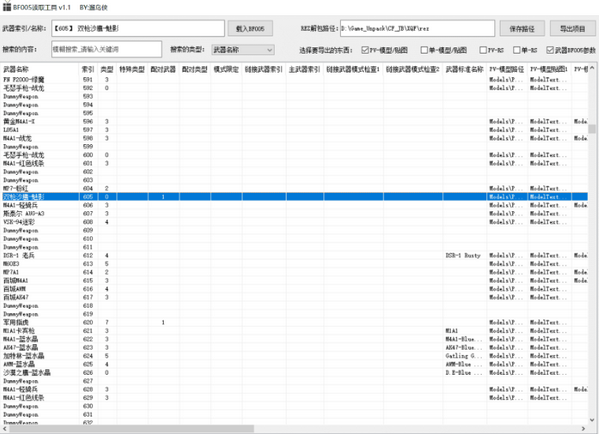
Task: Click the 索引 column header
Action: tap(88, 69)
